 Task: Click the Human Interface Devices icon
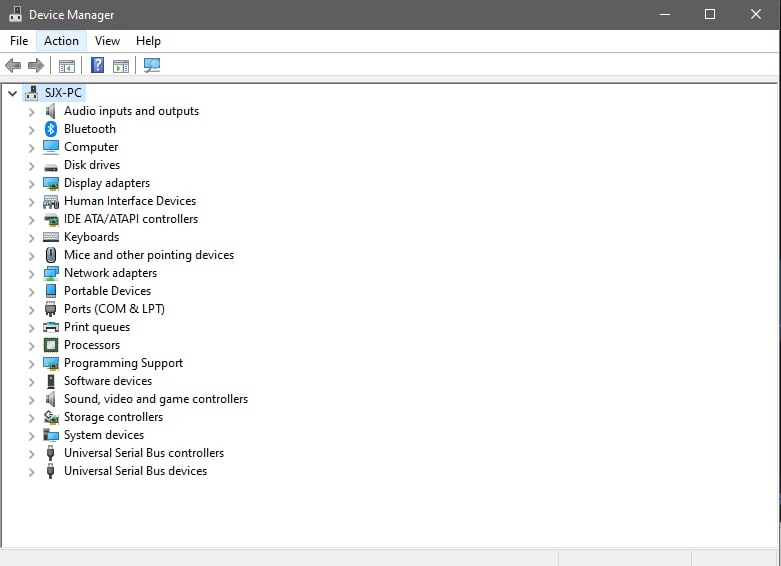click(51, 201)
